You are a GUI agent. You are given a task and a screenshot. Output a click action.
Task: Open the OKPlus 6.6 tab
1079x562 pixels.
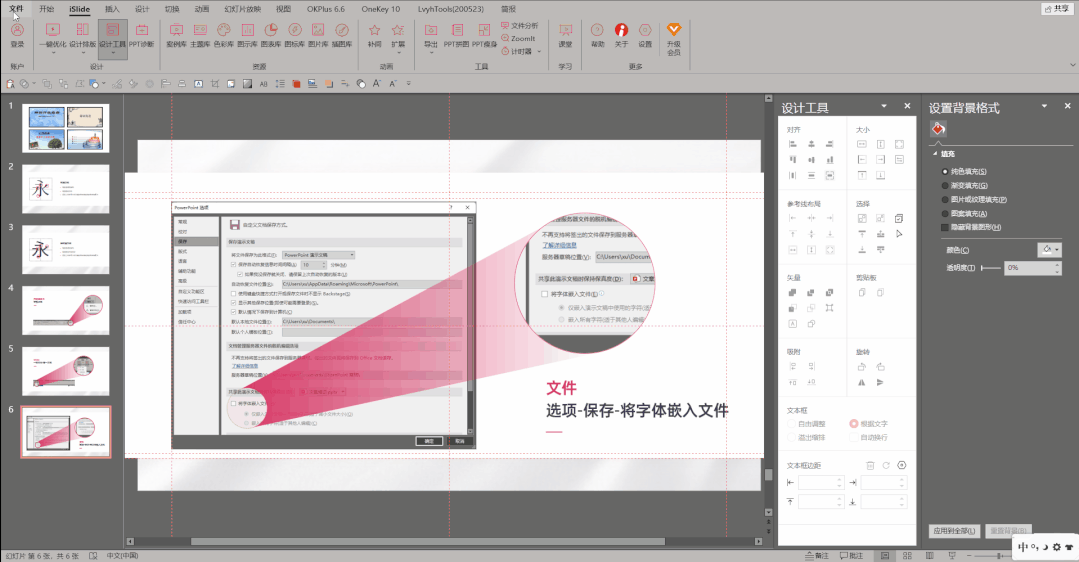click(327, 8)
